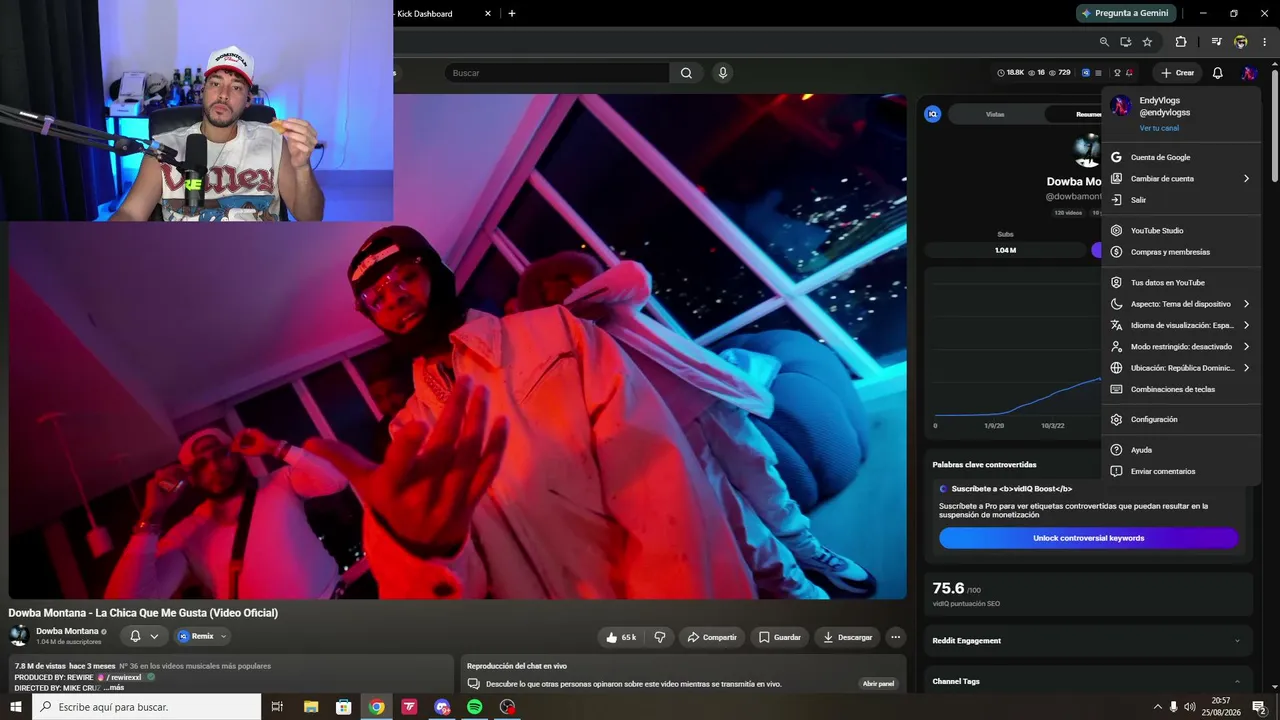The width and height of the screenshot is (1280, 720).
Task: Open channel notification bell dropdown
Action: (x=144, y=636)
